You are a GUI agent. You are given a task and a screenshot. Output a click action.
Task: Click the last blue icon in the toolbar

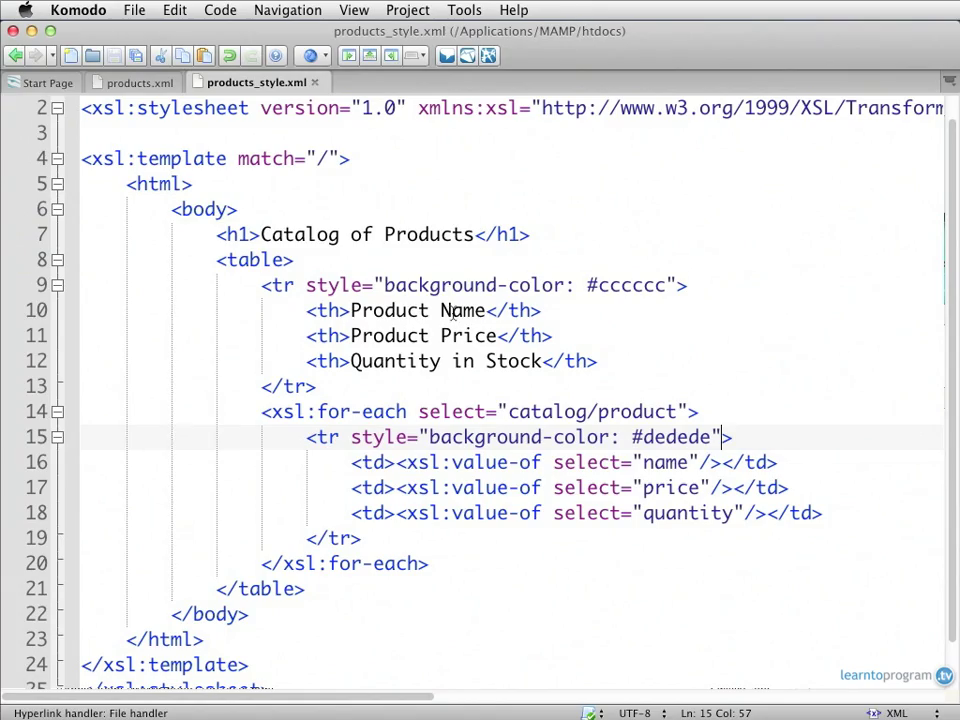pos(489,56)
